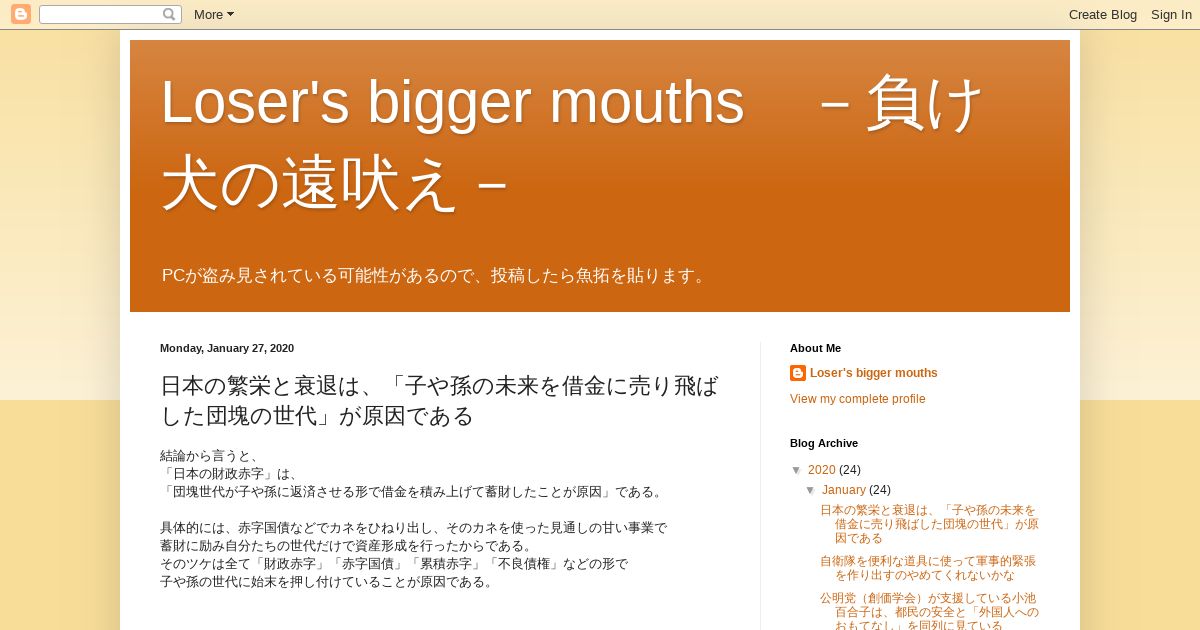Click the Sign In link
Image resolution: width=1200 pixels, height=630 pixels.
[x=1171, y=14]
